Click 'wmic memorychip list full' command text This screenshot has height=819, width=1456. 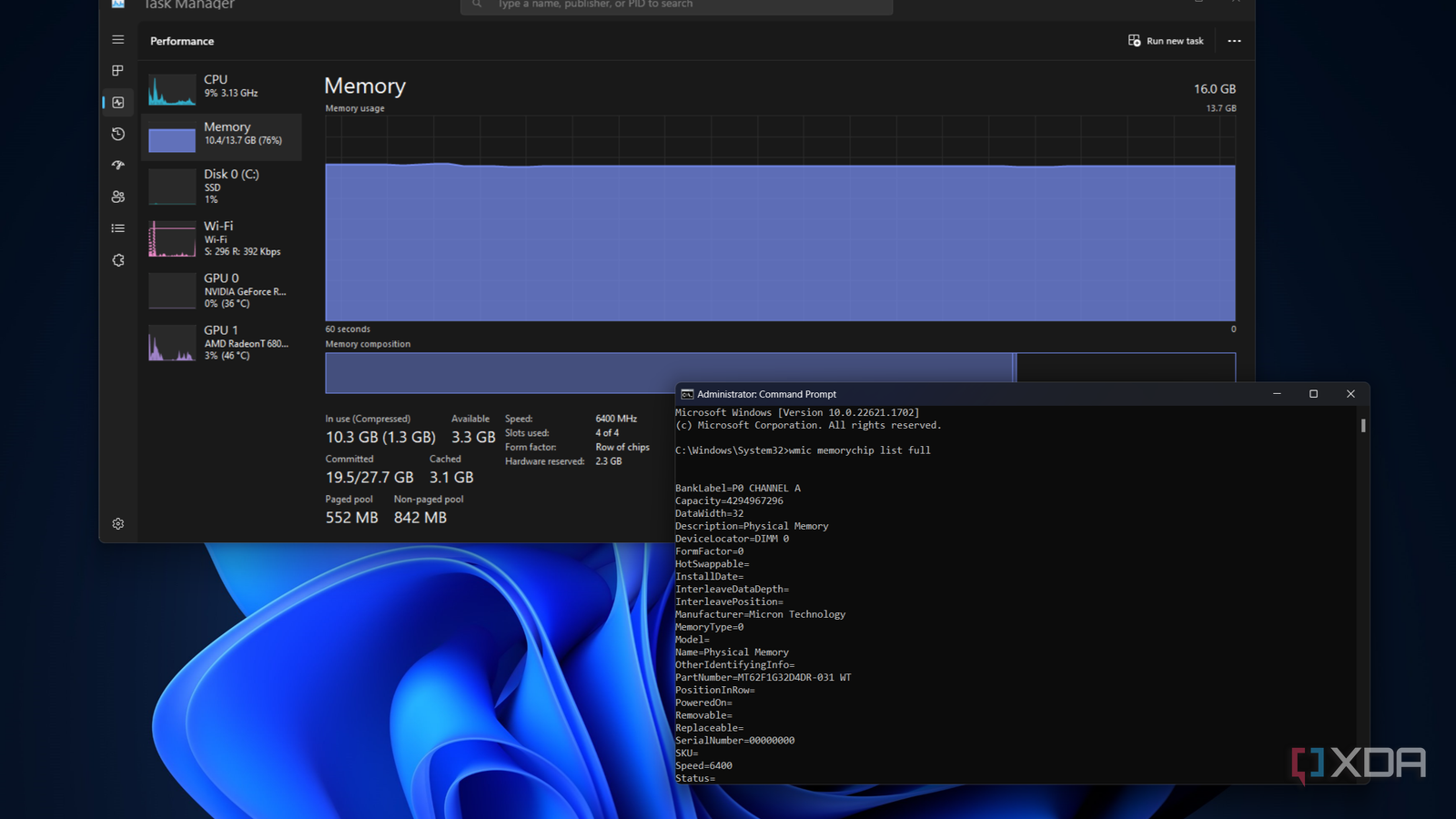point(859,450)
